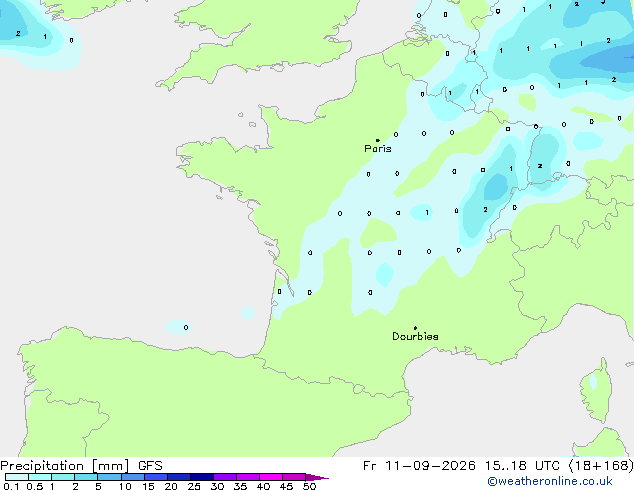Viewport: 634px width, 490px height.
Task: Pick the purple 30 to 35 legend swatch
Action: (225, 477)
